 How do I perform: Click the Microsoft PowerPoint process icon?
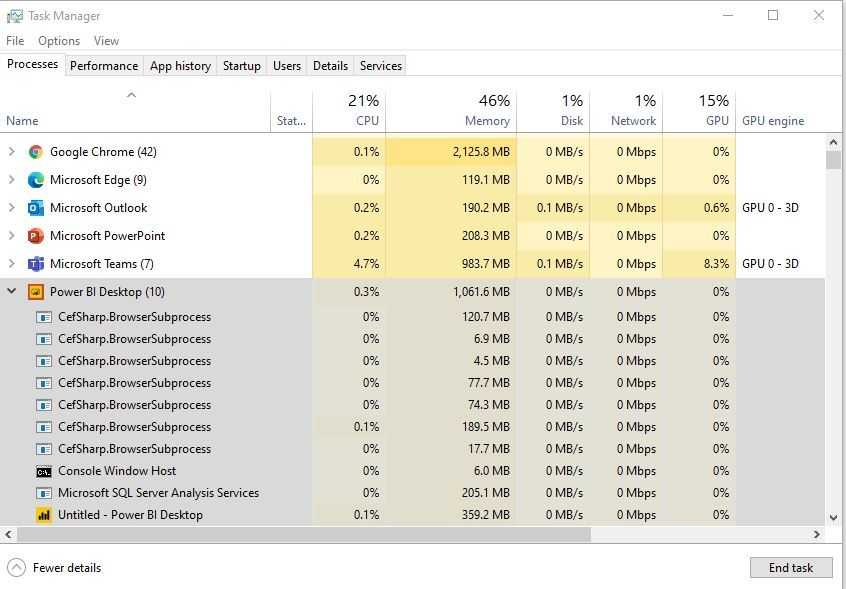click(36, 236)
